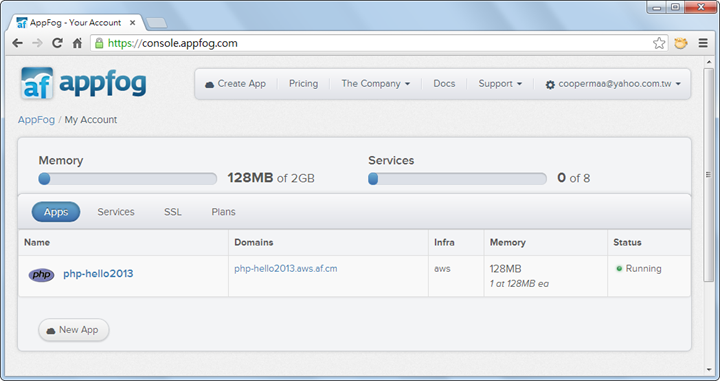Image resolution: width=720 pixels, height=381 pixels.
Task: Bookmark page with the star icon
Action: [x=659, y=43]
